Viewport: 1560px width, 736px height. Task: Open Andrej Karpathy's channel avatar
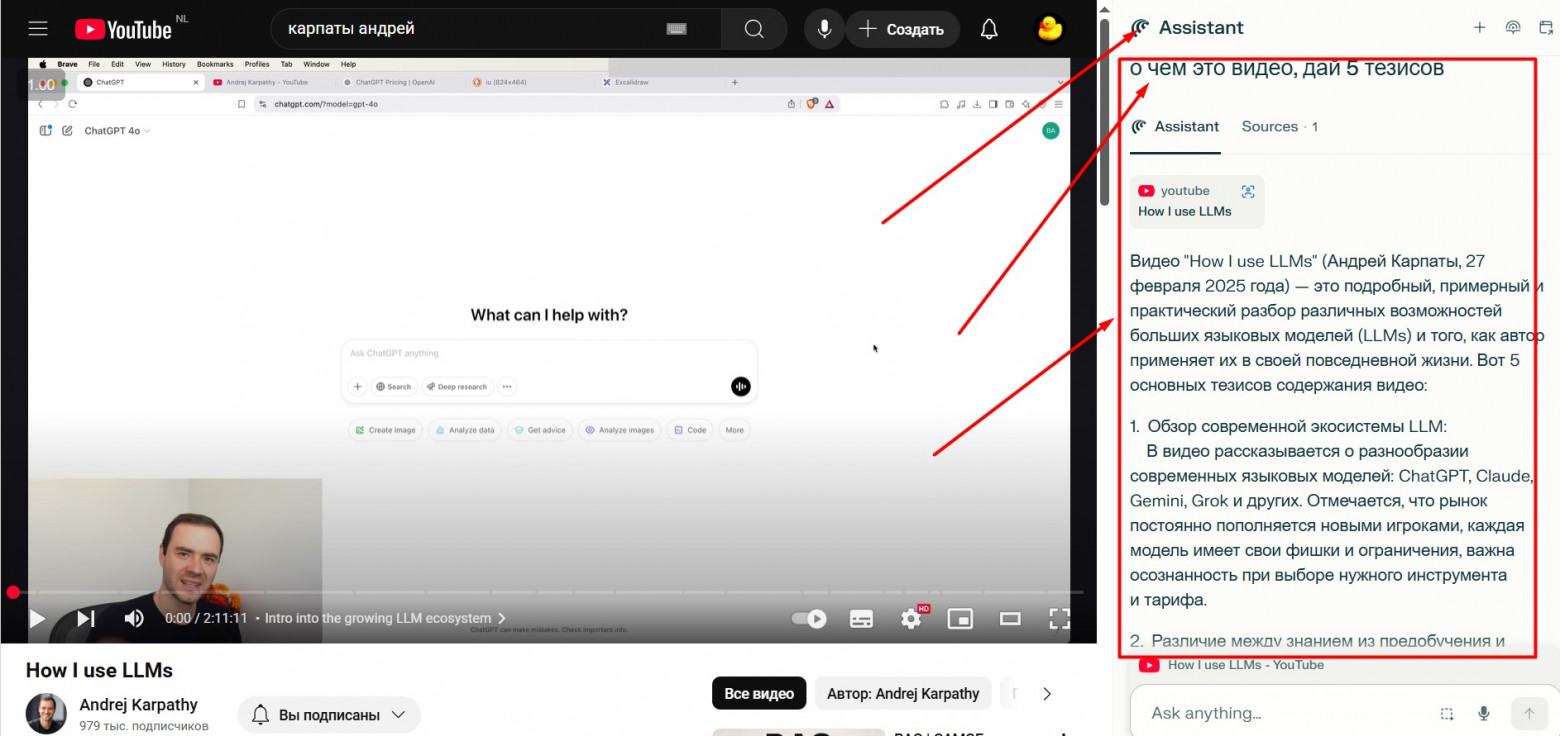46,713
